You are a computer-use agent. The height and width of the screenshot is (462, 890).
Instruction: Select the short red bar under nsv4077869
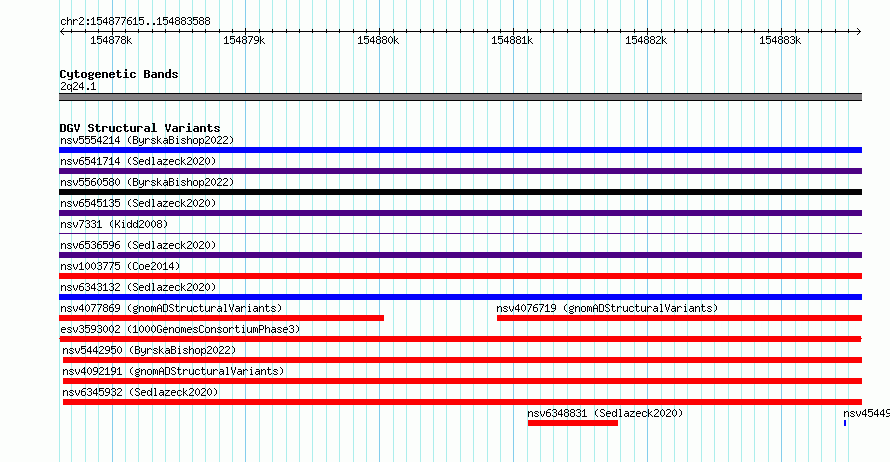[x=221, y=318]
